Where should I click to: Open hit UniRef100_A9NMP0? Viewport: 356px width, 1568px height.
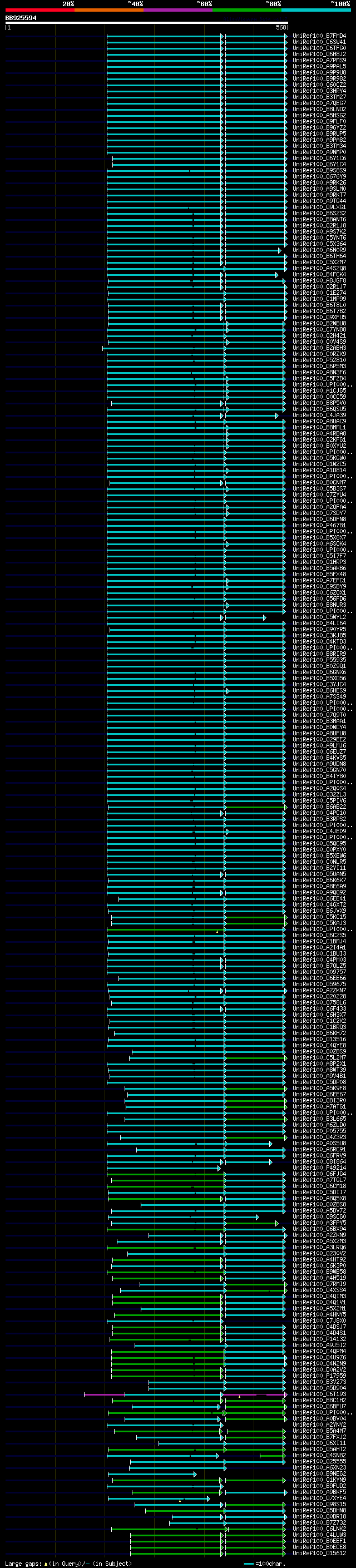coord(319,152)
